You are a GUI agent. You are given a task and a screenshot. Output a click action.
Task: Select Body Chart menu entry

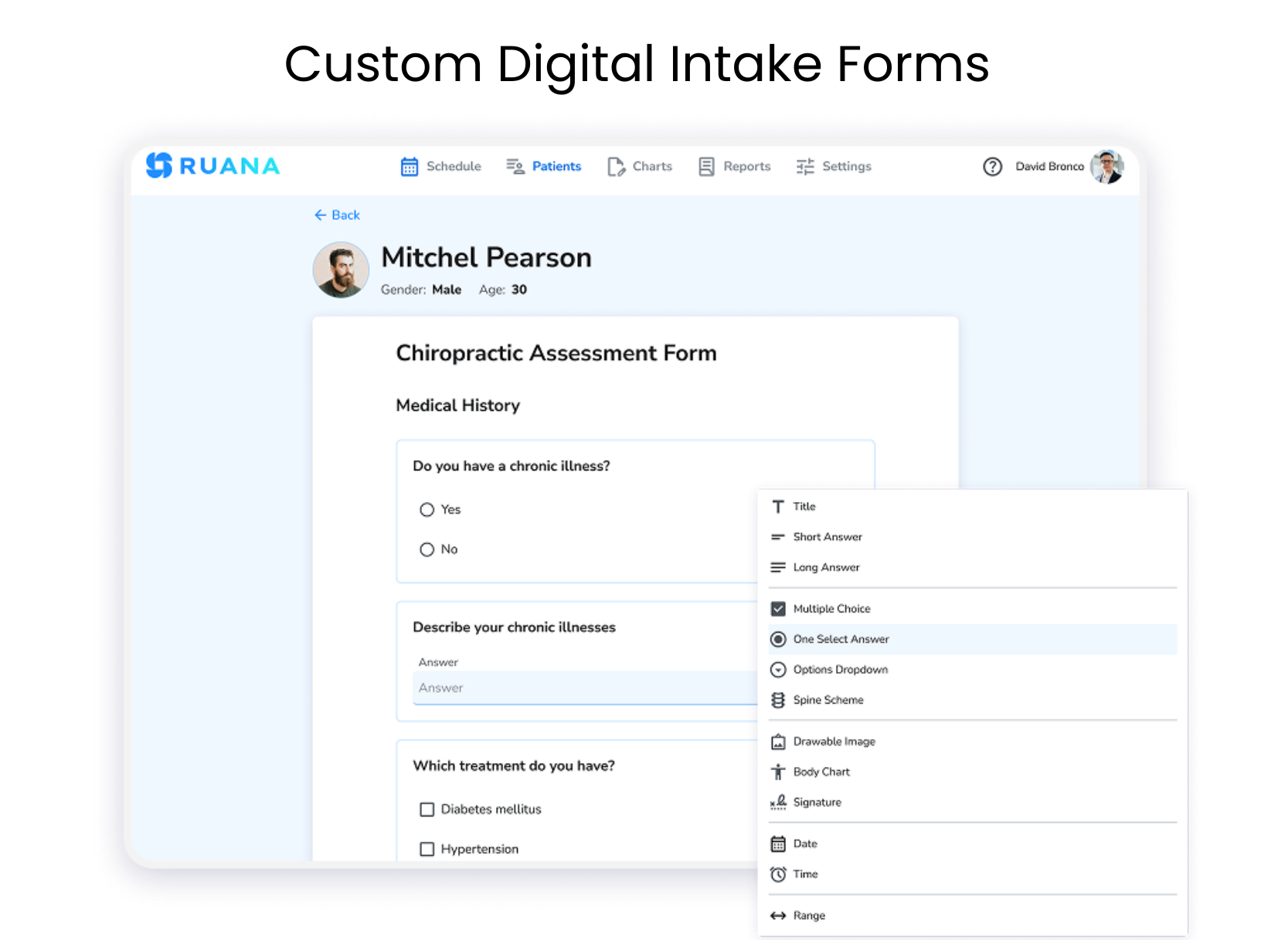click(972, 772)
